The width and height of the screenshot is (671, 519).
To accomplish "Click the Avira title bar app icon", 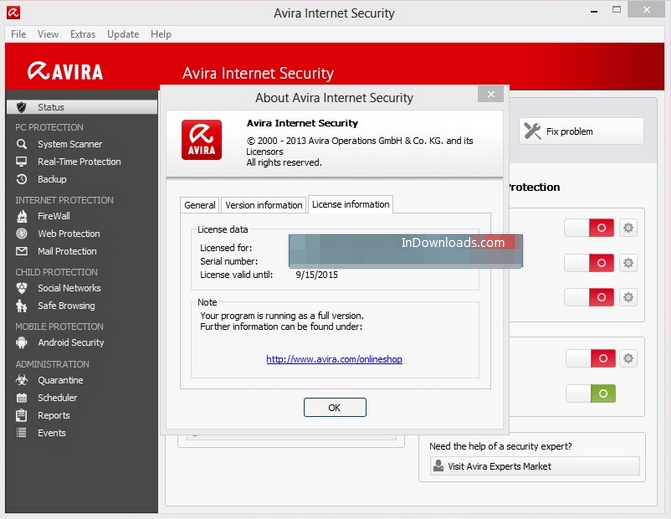I will (x=13, y=13).
